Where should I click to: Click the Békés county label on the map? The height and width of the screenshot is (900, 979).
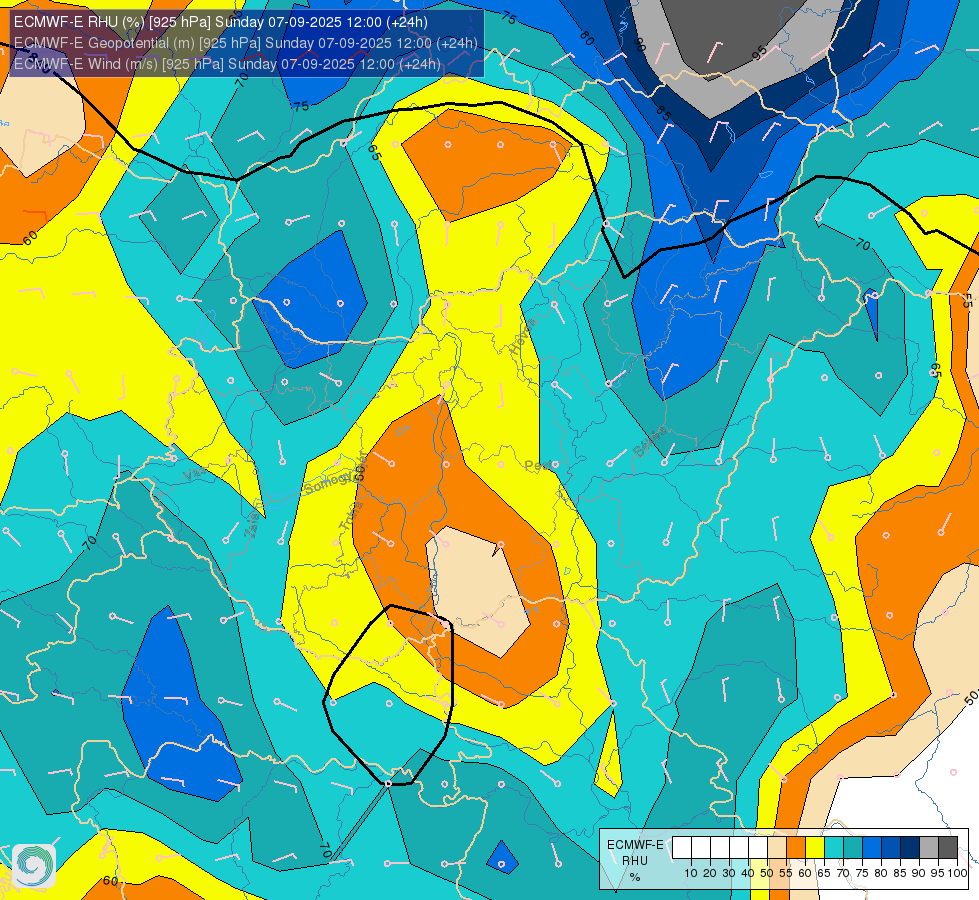tap(649, 442)
